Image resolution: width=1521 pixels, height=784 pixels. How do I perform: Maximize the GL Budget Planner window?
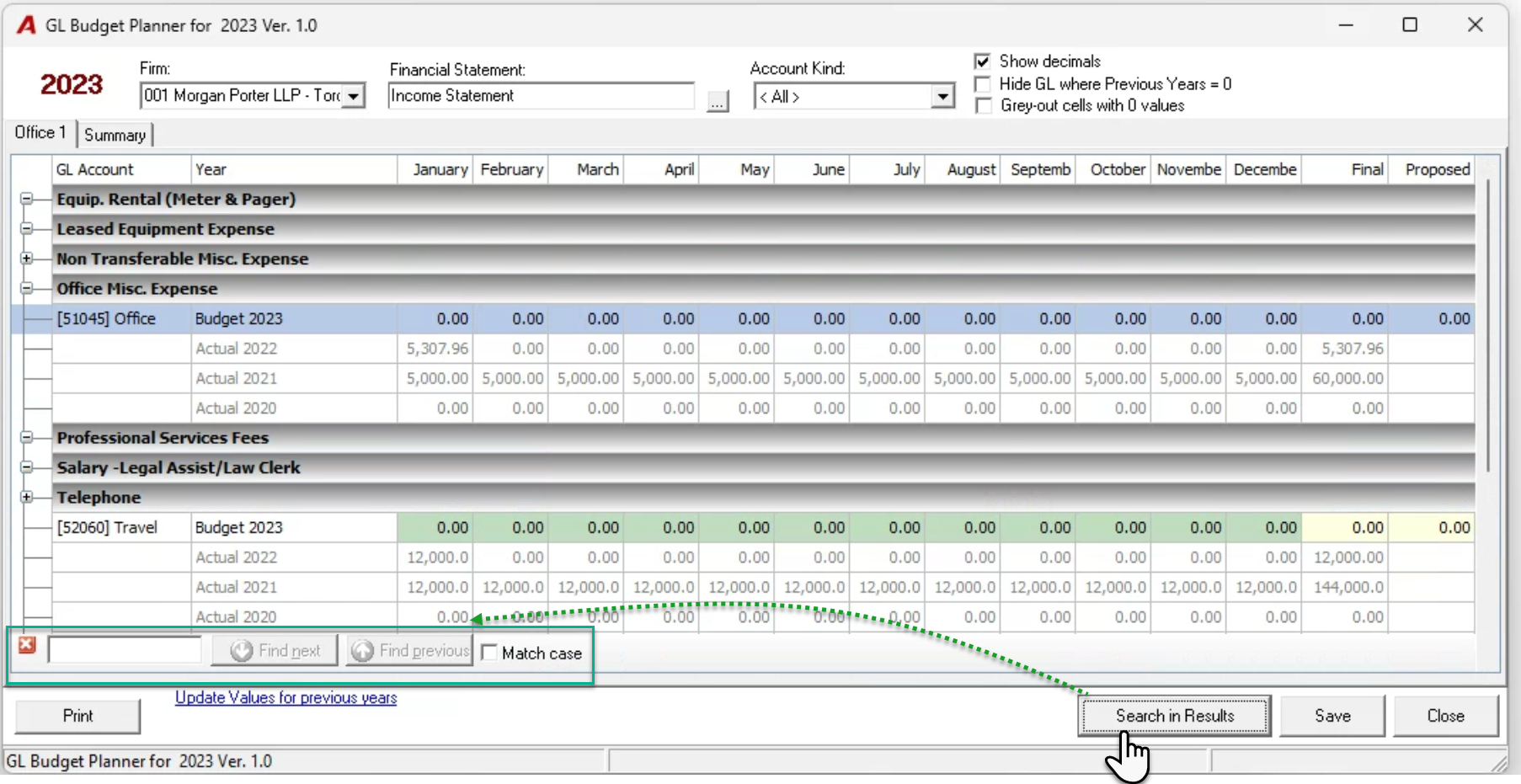tap(1410, 25)
